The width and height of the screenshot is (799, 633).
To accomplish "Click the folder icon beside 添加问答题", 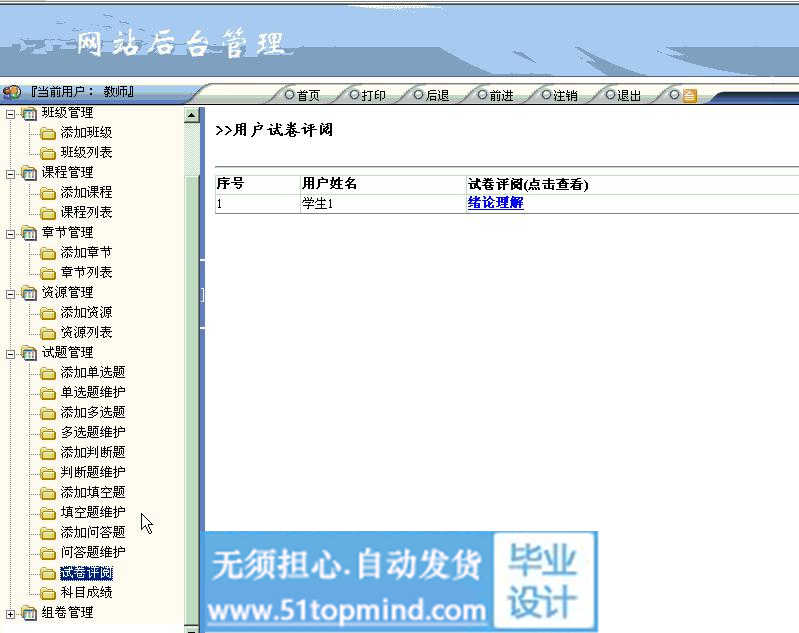I will click(x=48, y=534).
